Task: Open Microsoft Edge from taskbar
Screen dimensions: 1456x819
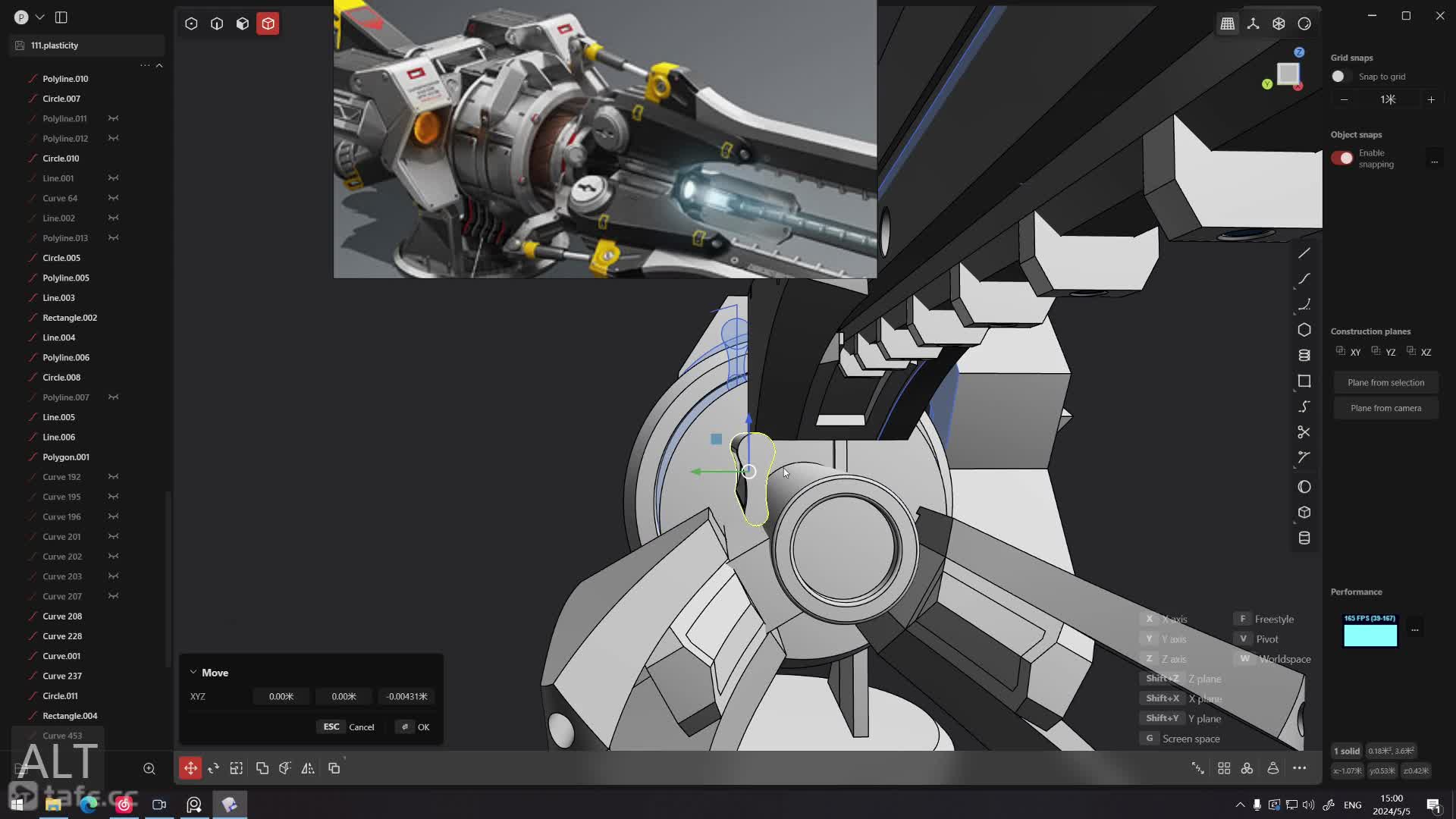Action: [x=89, y=805]
